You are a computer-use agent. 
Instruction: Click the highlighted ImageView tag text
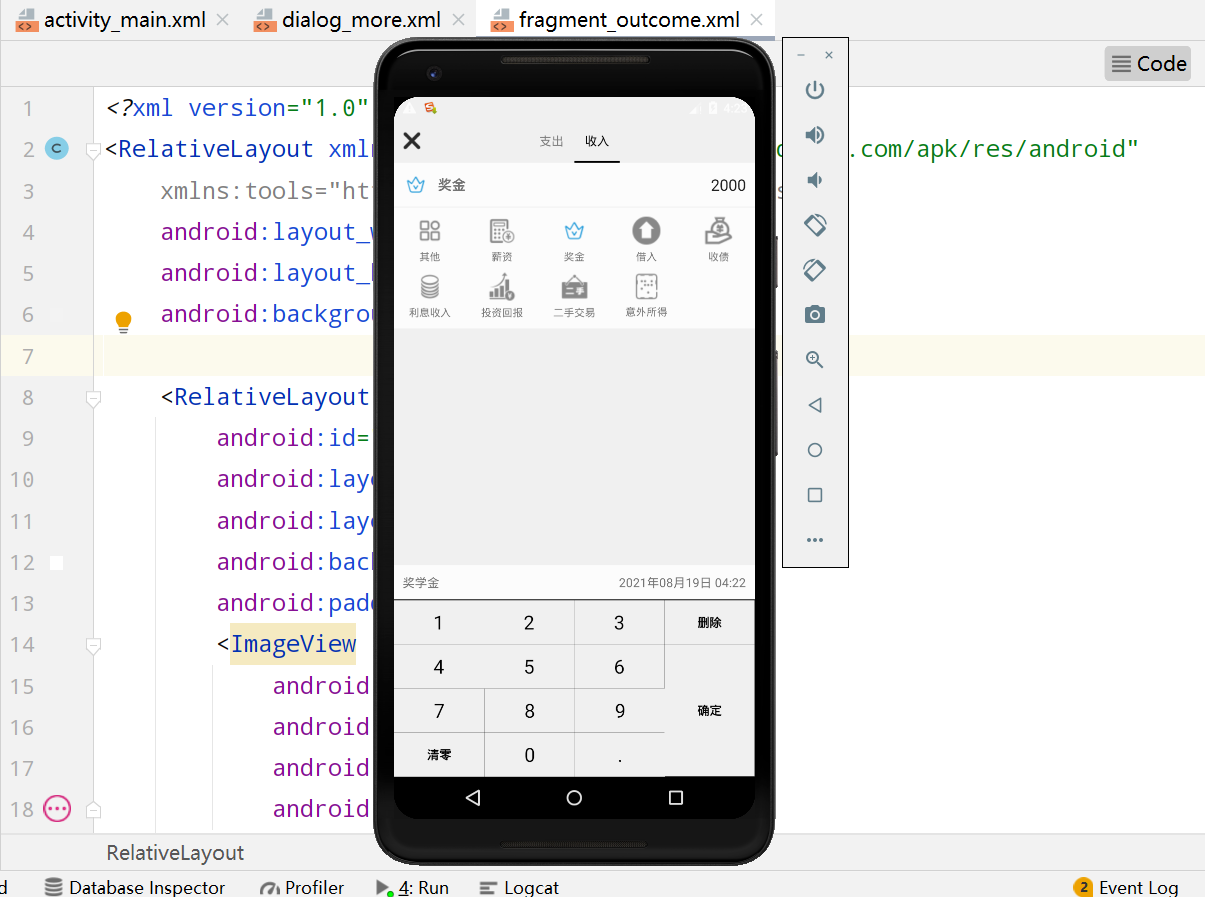point(293,644)
